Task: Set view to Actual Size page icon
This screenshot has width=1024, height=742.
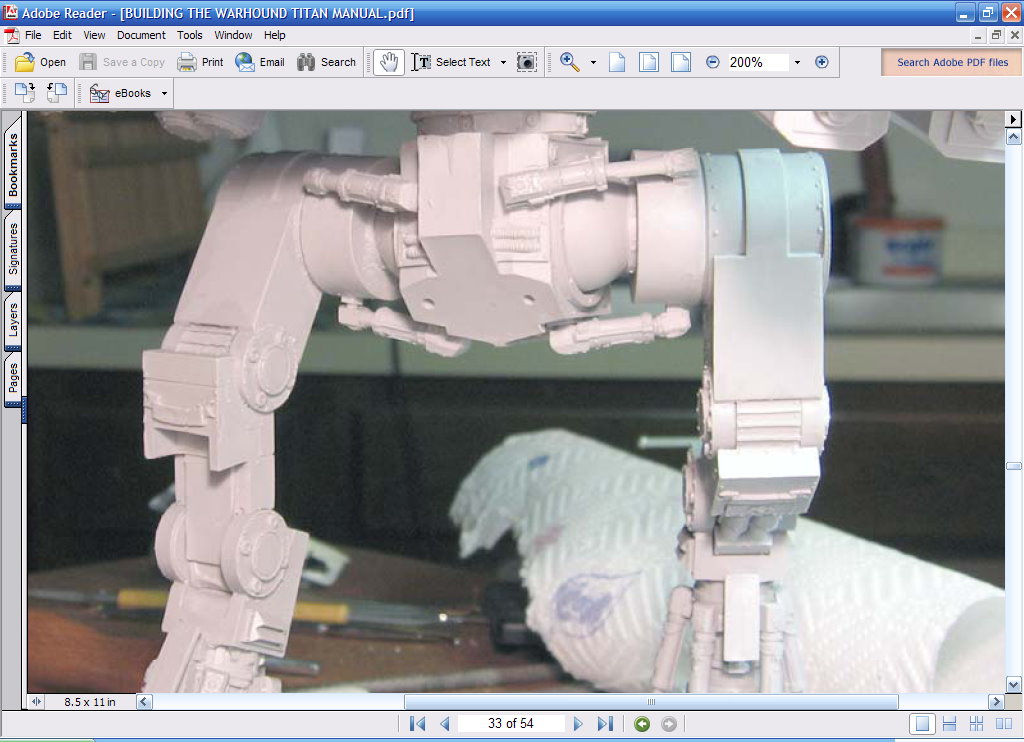Action: tap(617, 62)
